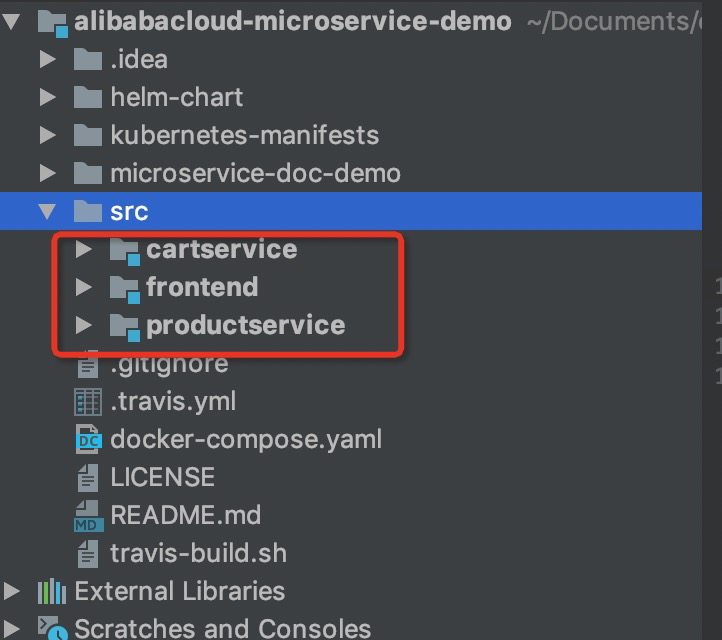Screen dimensions: 722x640
Task: Click the README.md markdown file icon
Action: [x=89, y=515]
